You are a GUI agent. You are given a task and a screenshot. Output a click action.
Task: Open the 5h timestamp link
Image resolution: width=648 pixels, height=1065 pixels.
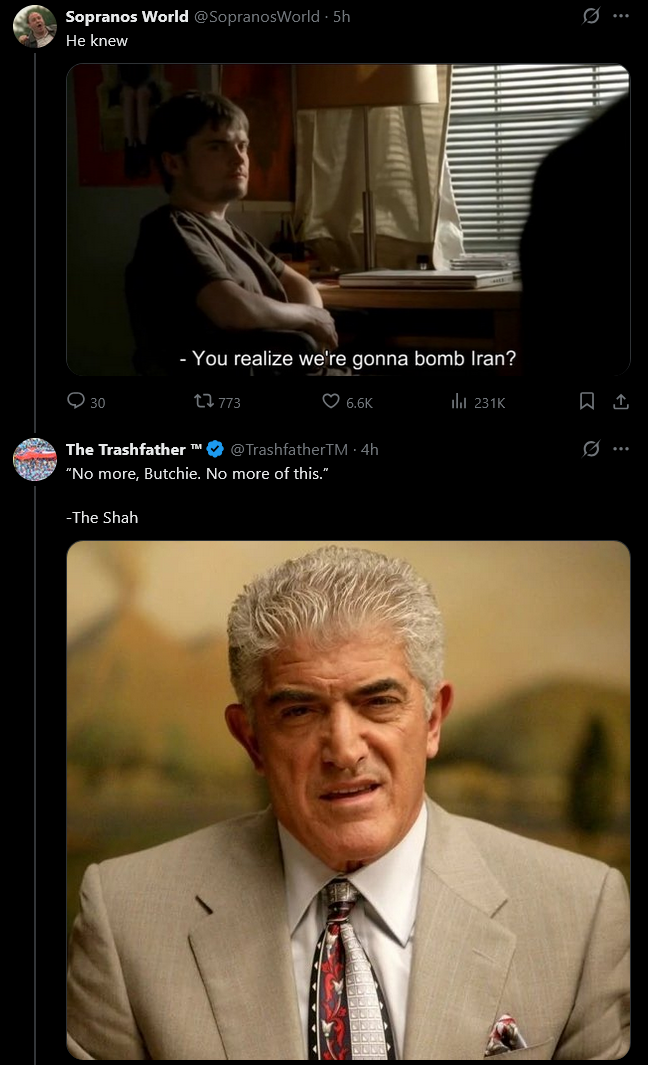tap(342, 16)
